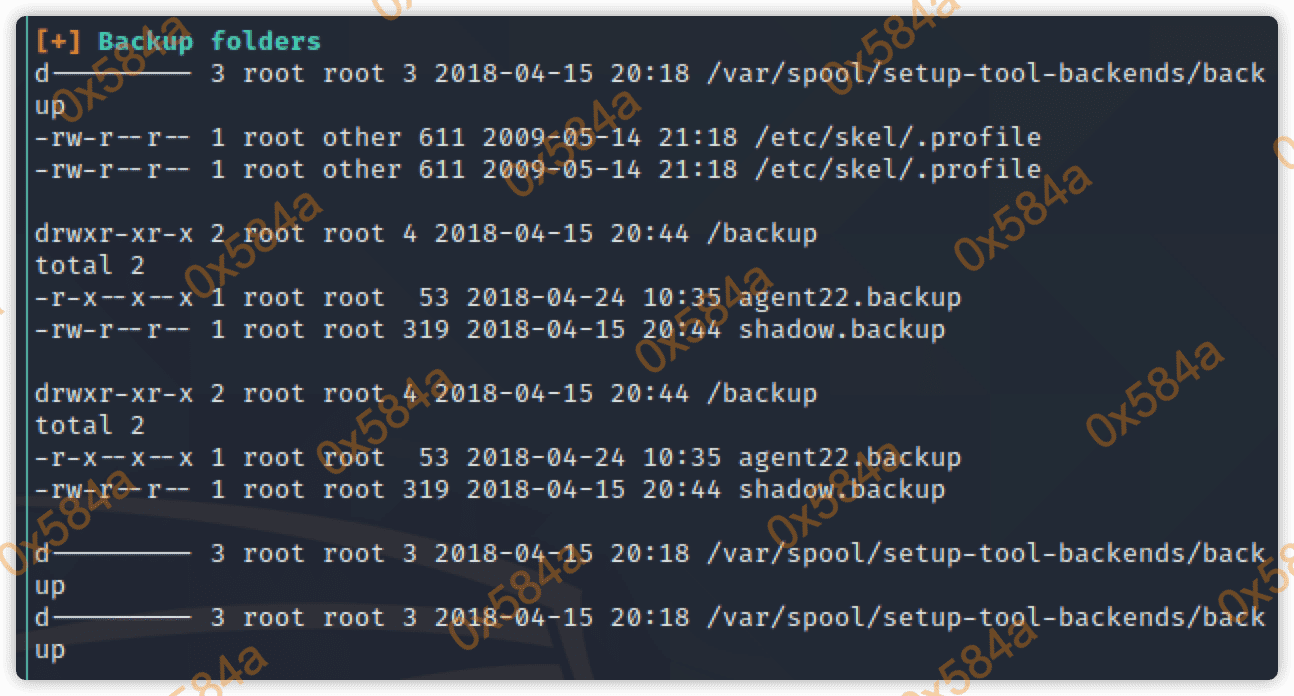Click the first "total 2" line
This screenshot has width=1294, height=696.
tap(90, 265)
